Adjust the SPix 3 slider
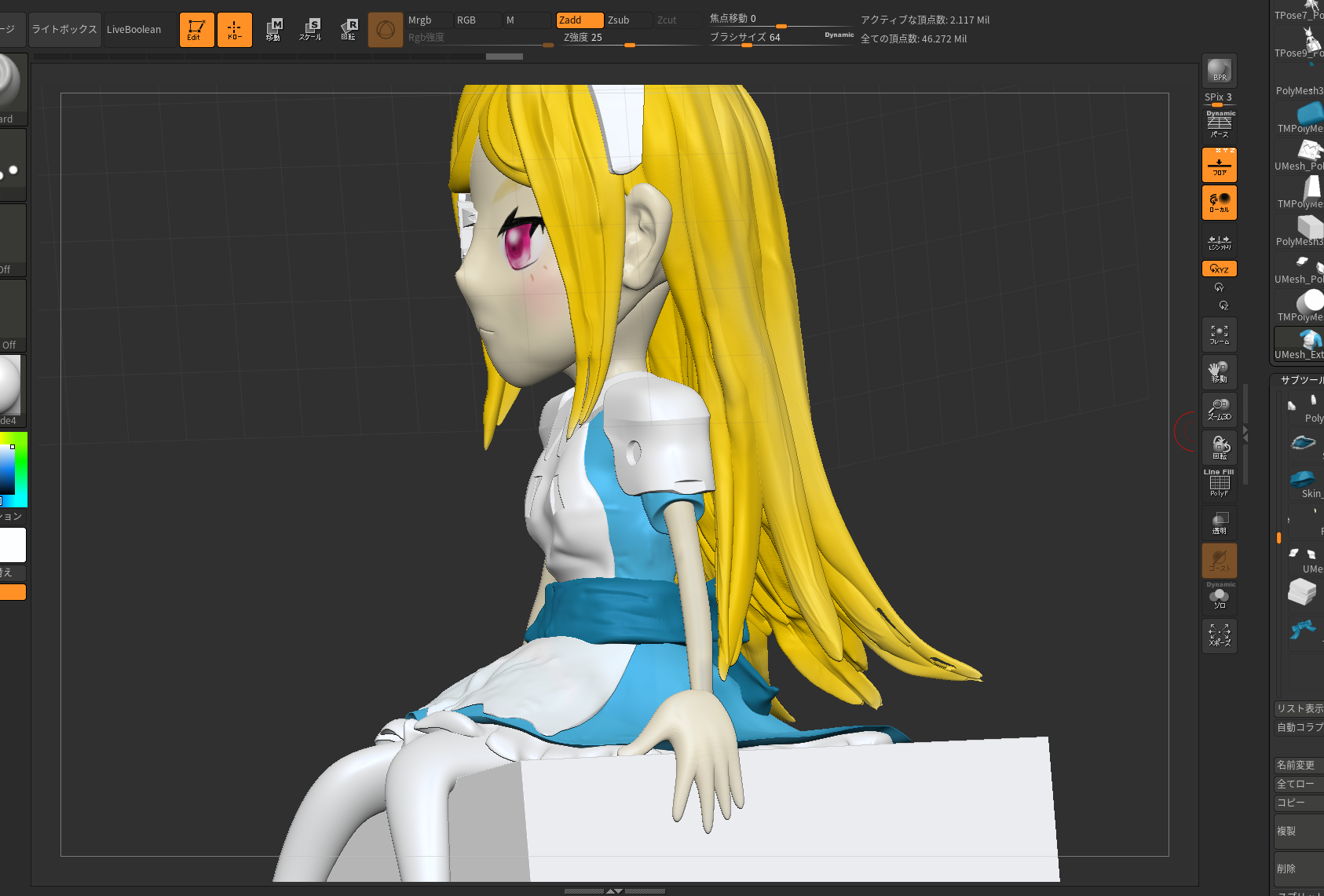Image resolution: width=1324 pixels, height=896 pixels. [x=1220, y=98]
